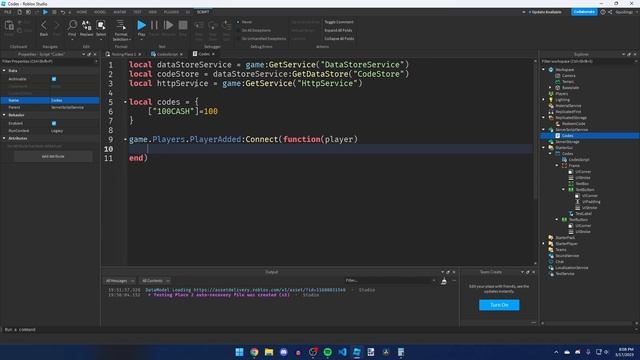Click the Undo icon in the quick access bar

coord(63,12)
